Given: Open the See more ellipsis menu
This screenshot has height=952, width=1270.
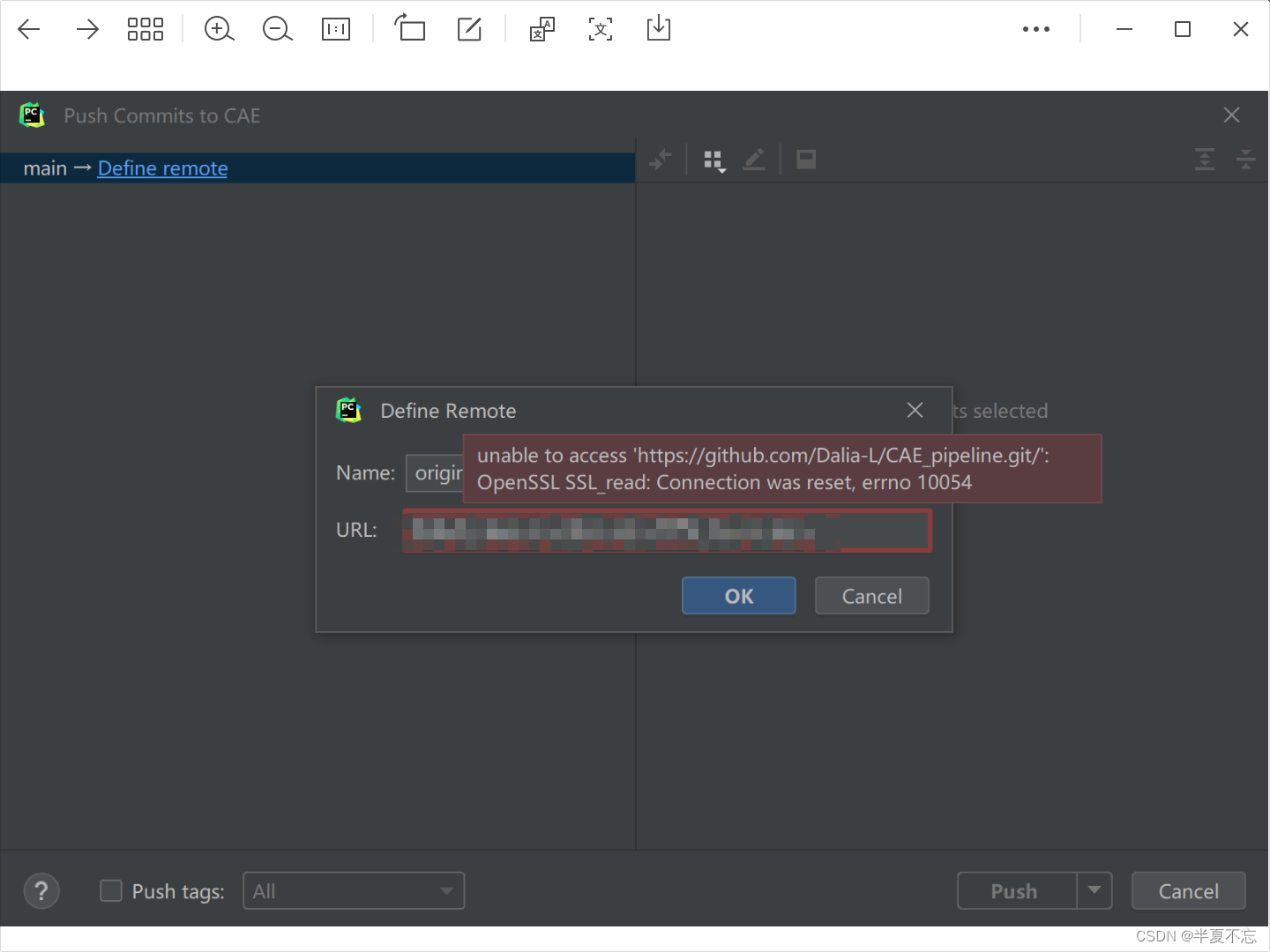Looking at the screenshot, I should (1035, 29).
